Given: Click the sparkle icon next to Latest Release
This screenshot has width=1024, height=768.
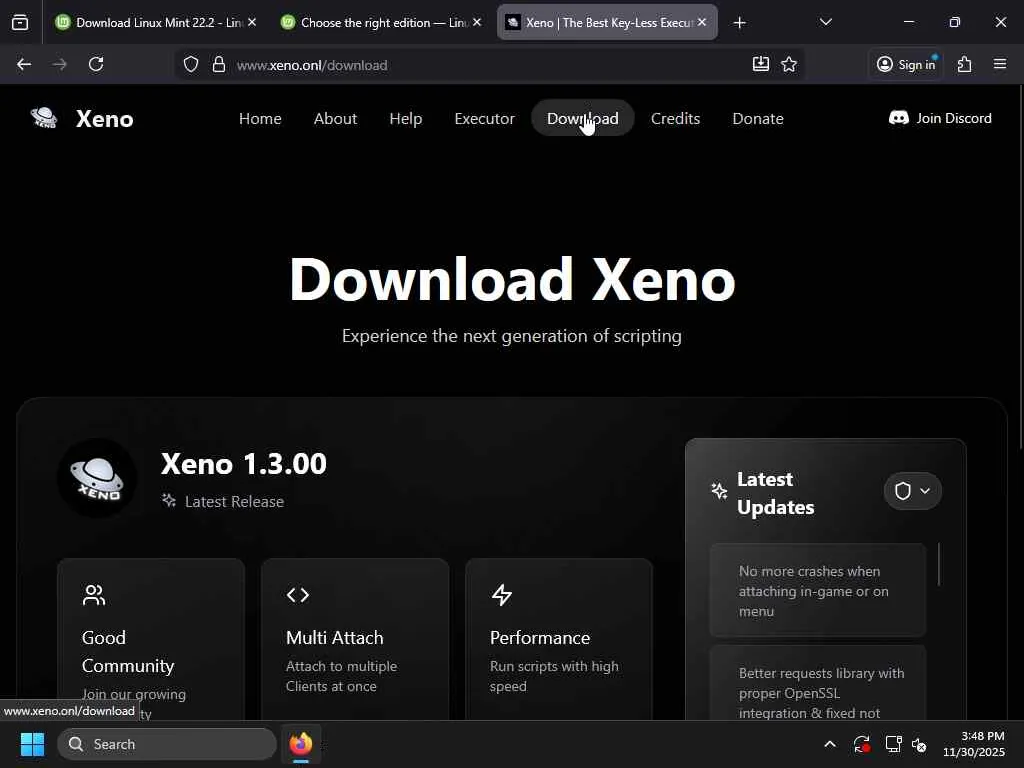Looking at the screenshot, I should tap(169, 501).
